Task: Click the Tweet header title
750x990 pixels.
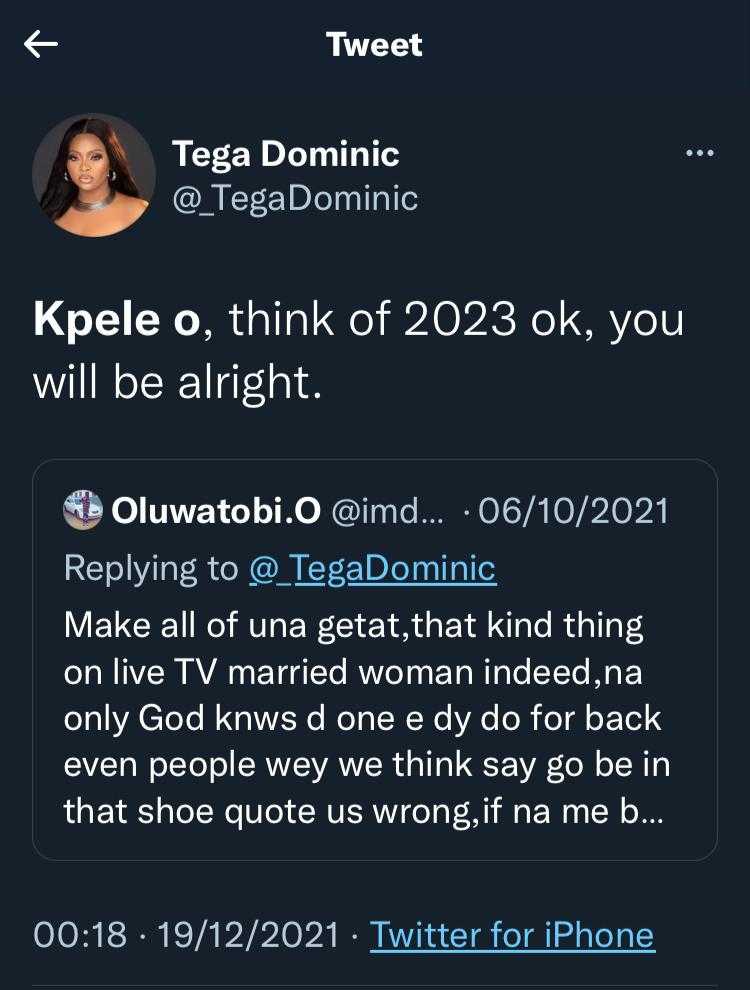Action: 374,45
